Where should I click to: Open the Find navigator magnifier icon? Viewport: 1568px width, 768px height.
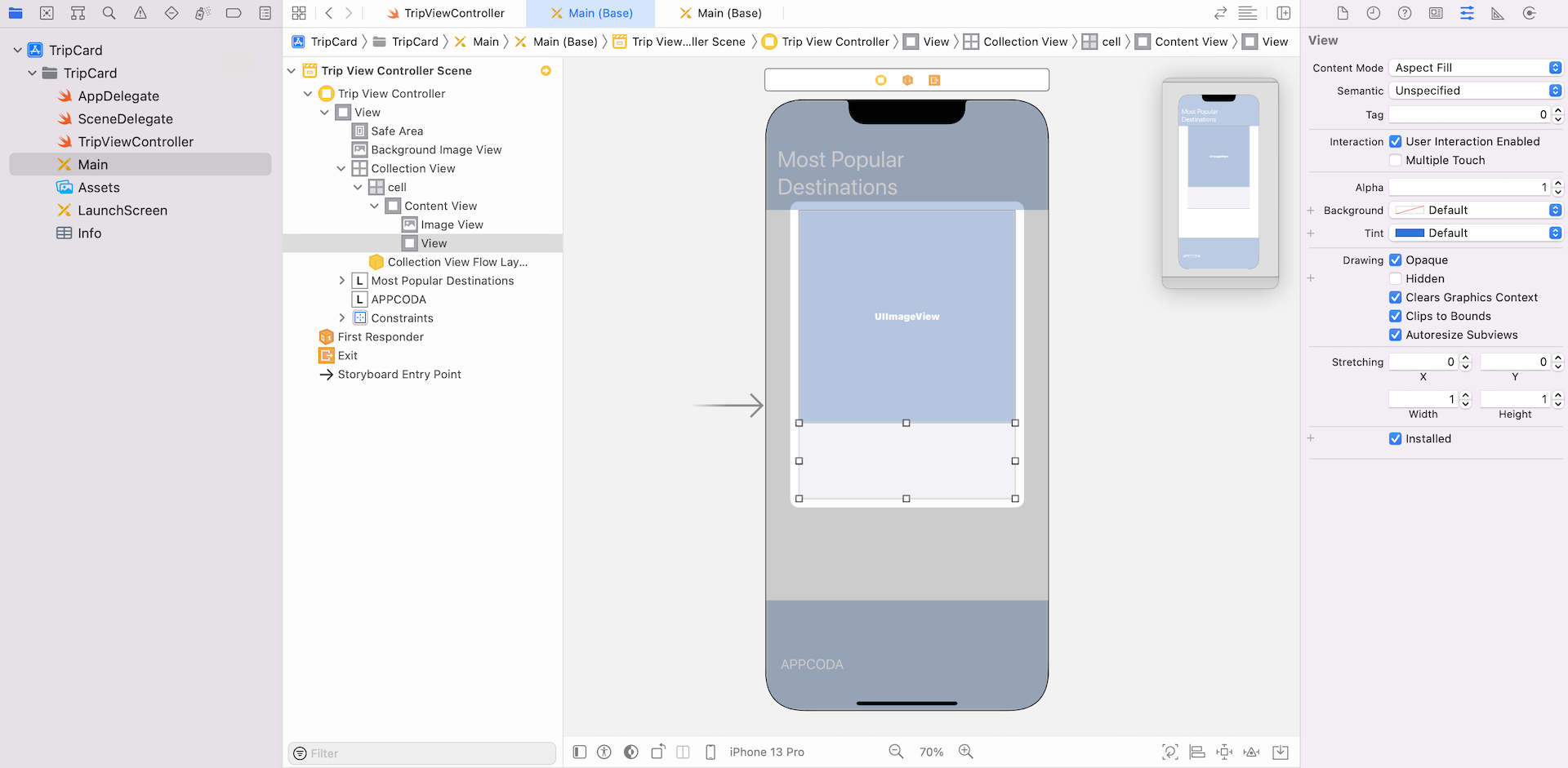coord(109,13)
